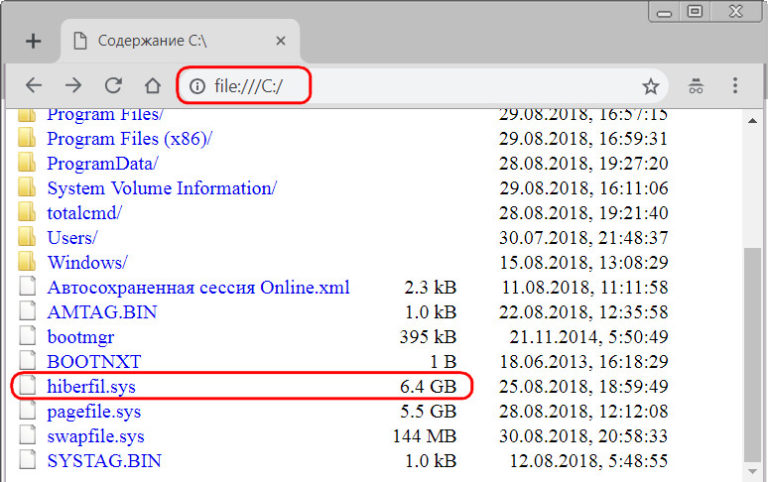The image size is (768, 482).
Task: Click file icon beside hiberfil.sys
Action: [27, 385]
